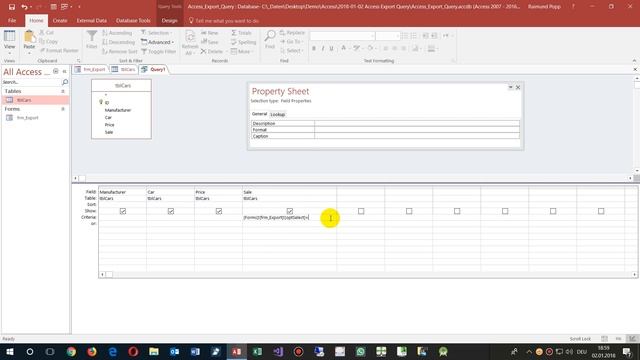Open the font name combo box
The width and height of the screenshot is (640, 360).
click(342, 36)
